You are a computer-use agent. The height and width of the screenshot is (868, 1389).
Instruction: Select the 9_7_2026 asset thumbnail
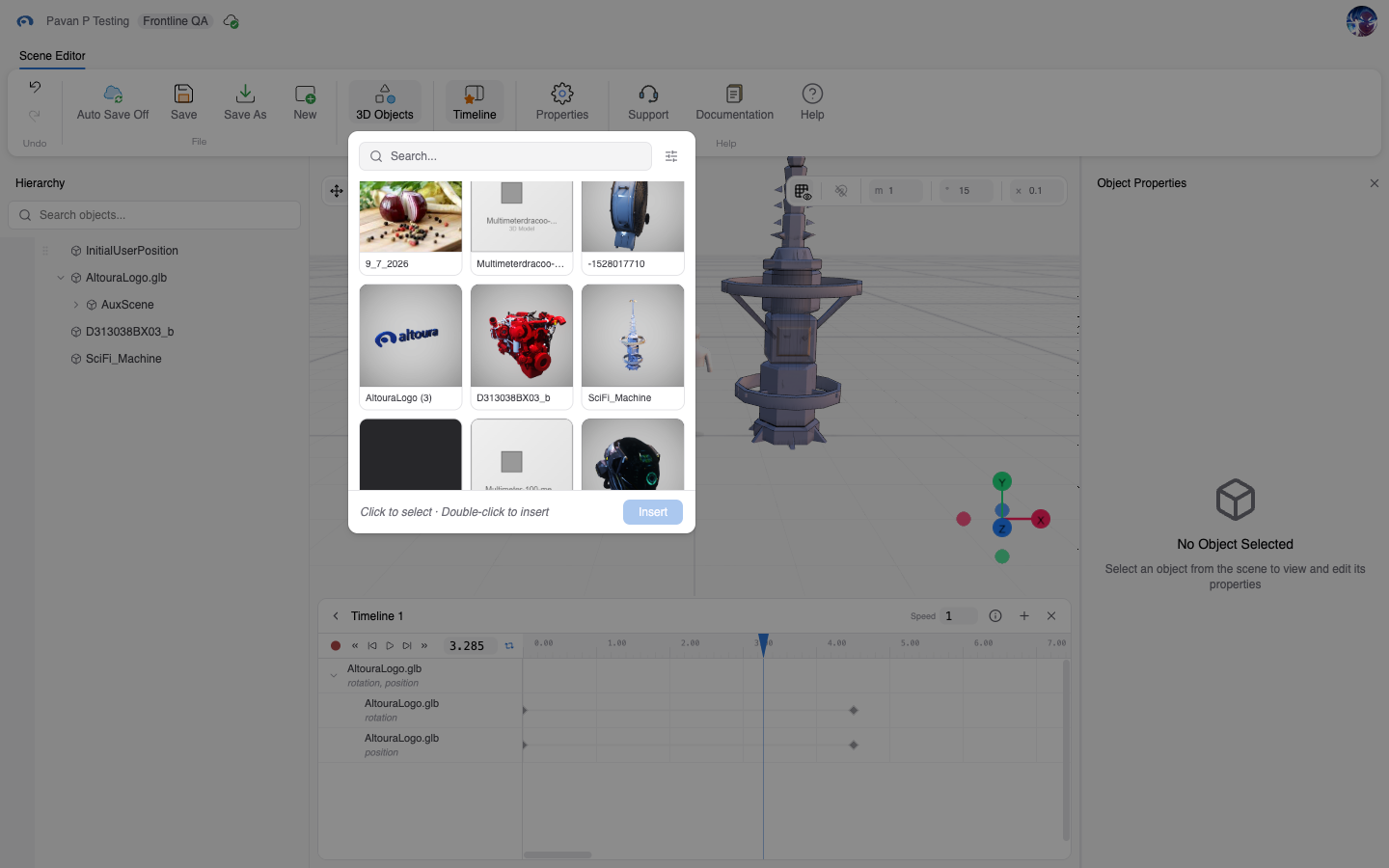pyautogui.click(x=411, y=217)
